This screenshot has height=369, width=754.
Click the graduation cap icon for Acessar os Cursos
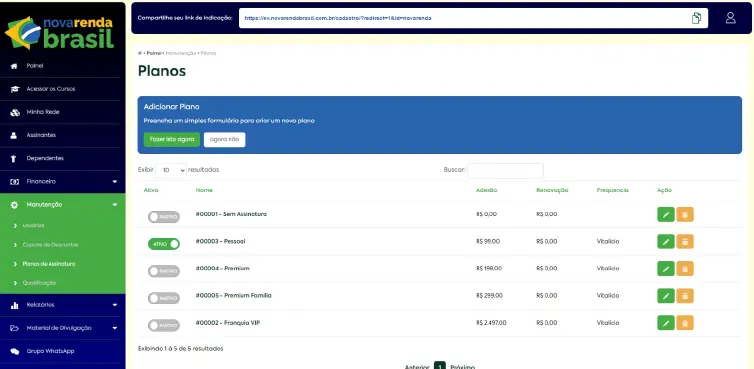pos(14,89)
